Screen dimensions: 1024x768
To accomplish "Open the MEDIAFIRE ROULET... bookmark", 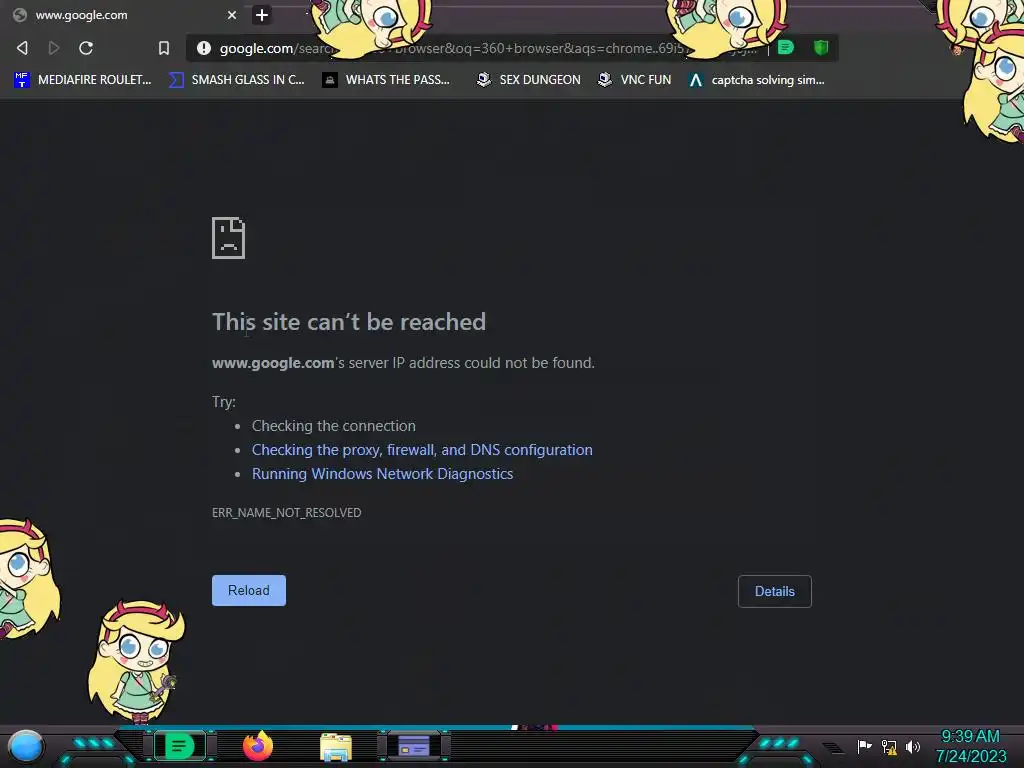I will [x=83, y=80].
